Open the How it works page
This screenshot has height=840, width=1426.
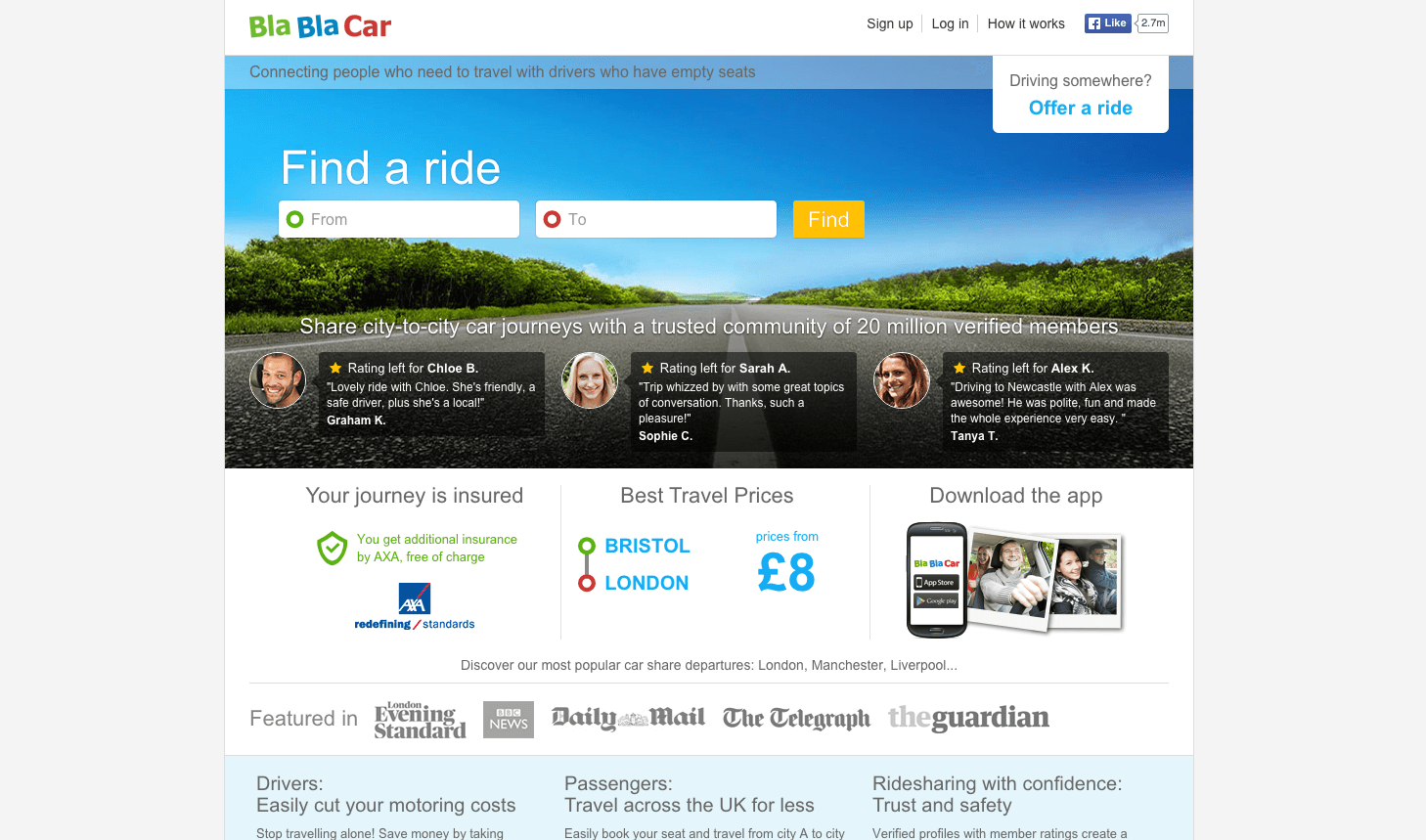1026,23
